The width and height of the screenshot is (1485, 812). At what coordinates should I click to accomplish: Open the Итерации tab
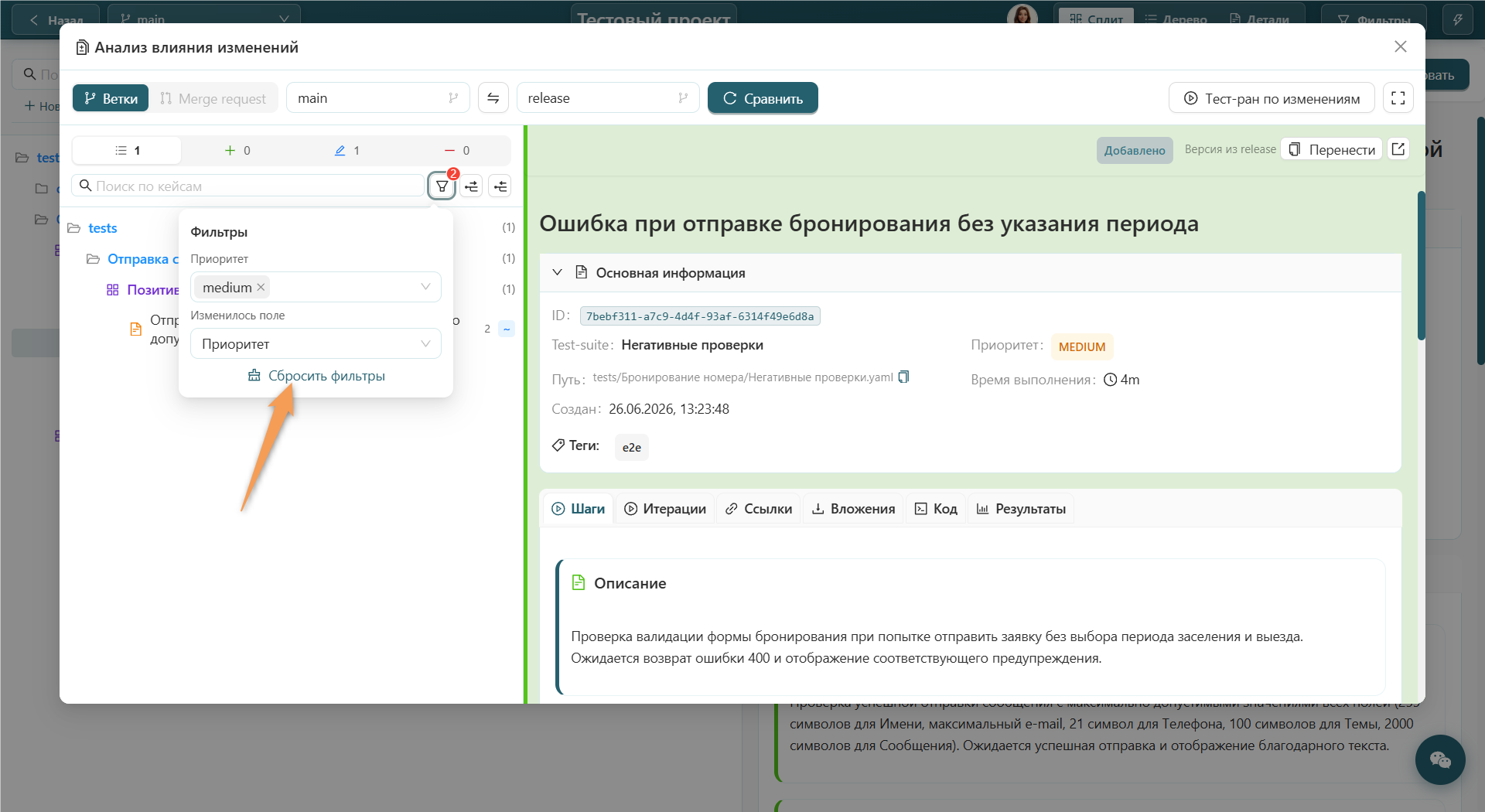pyautogui.click(x=665, y=509)
